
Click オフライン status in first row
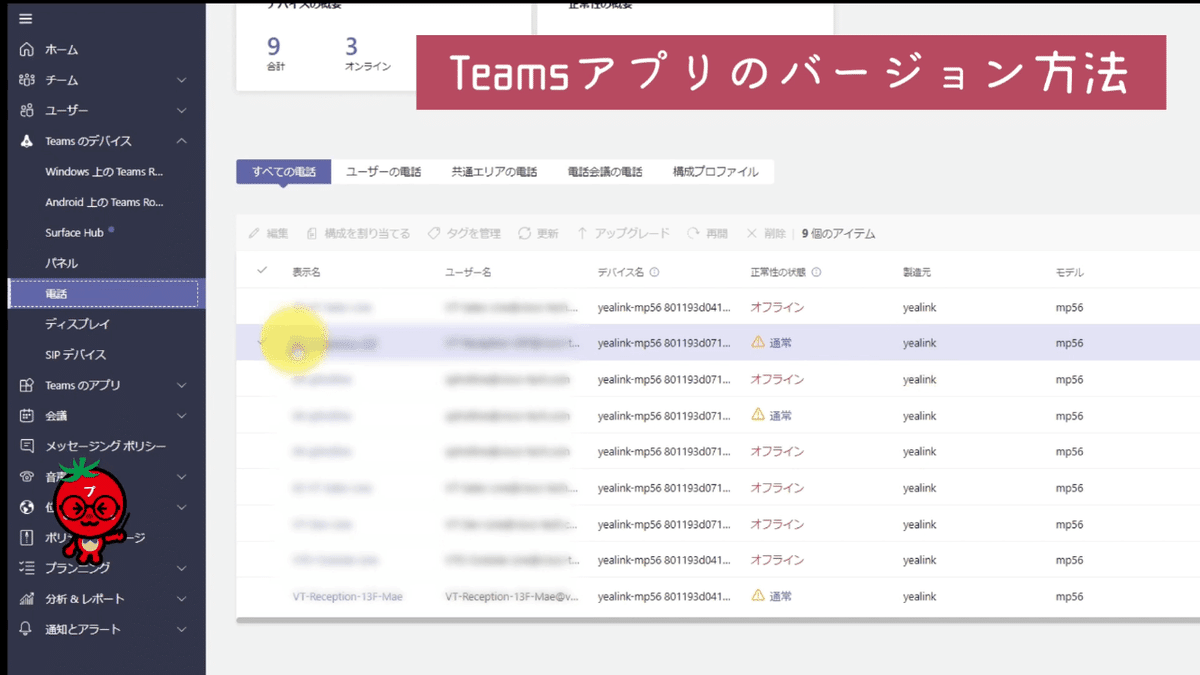[x=777, y=307]
